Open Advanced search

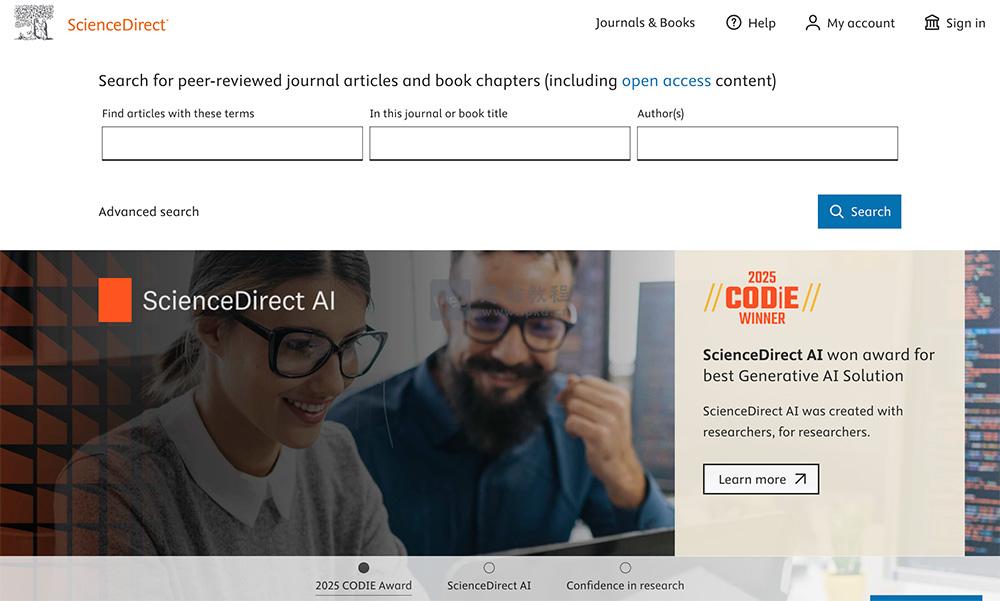(x=149, y=211)
